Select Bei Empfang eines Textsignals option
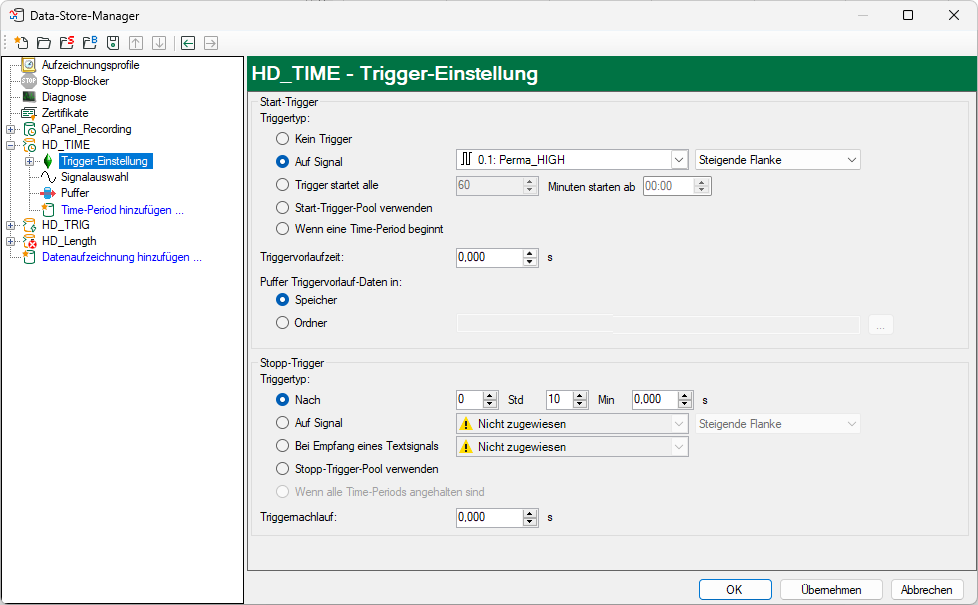Image resolution: width=978 pixels, height=605 pixels. [x=283, y=446]
